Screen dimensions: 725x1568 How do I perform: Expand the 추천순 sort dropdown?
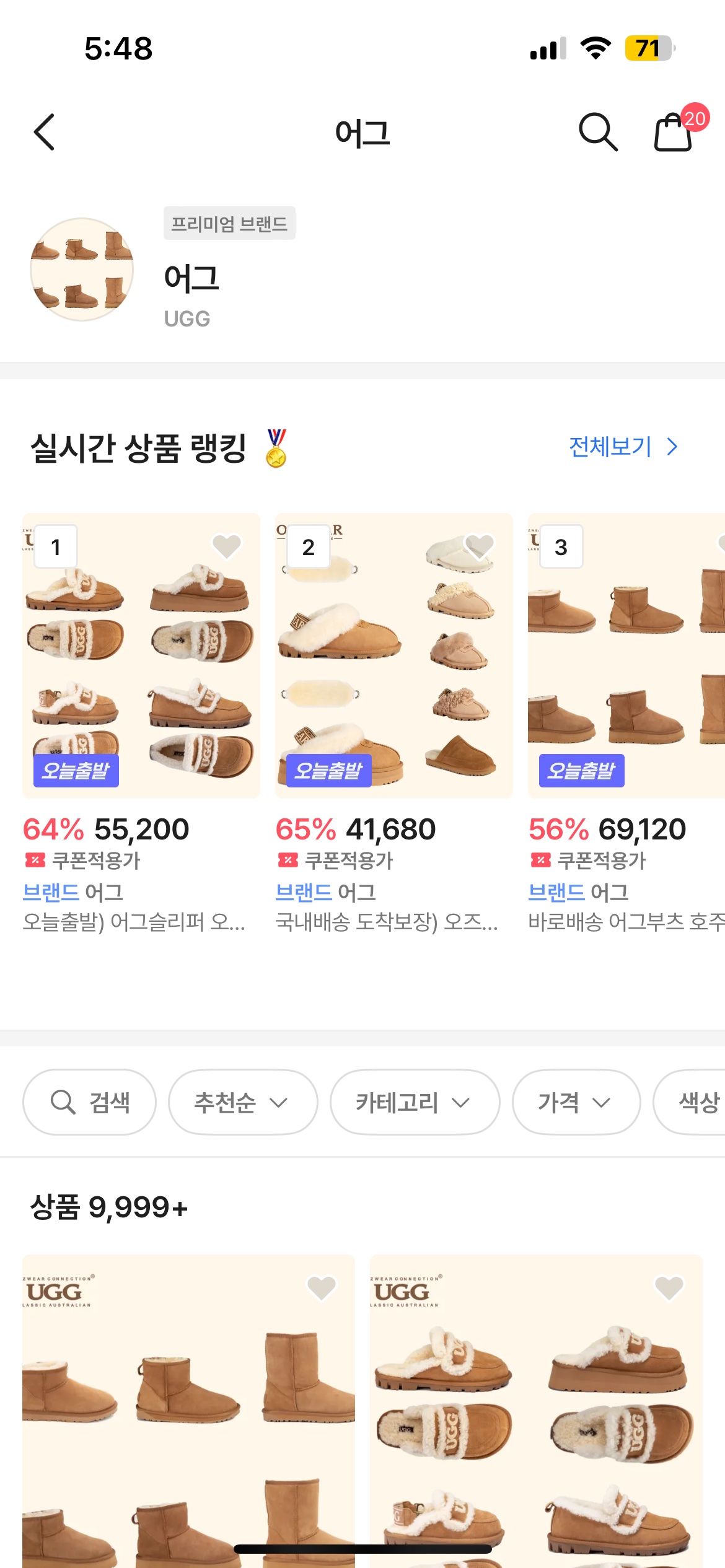242,1102
